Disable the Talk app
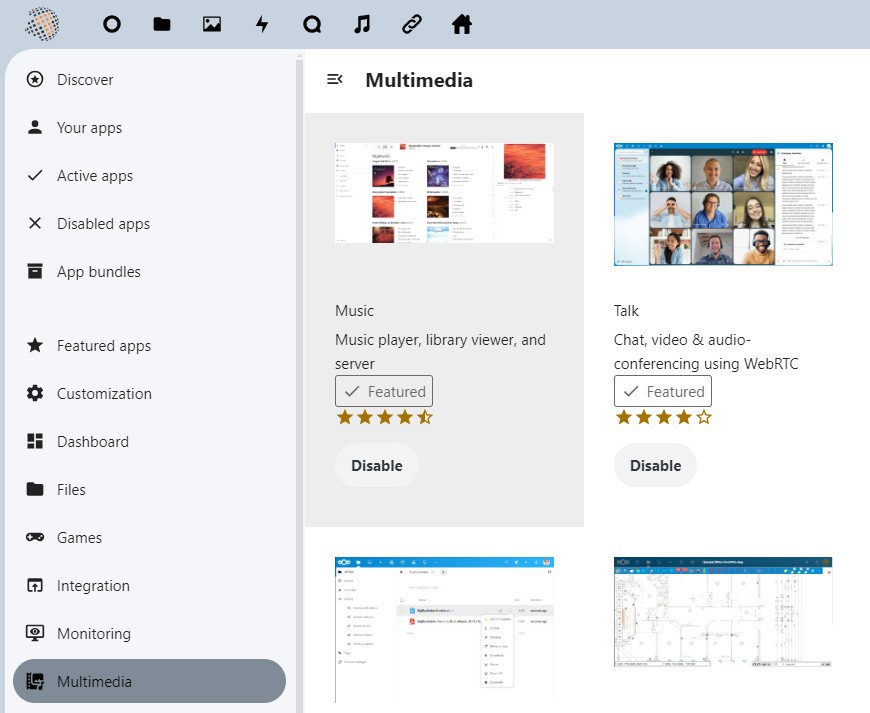Viewport: 870px width, 713px height. coord(655,465)
